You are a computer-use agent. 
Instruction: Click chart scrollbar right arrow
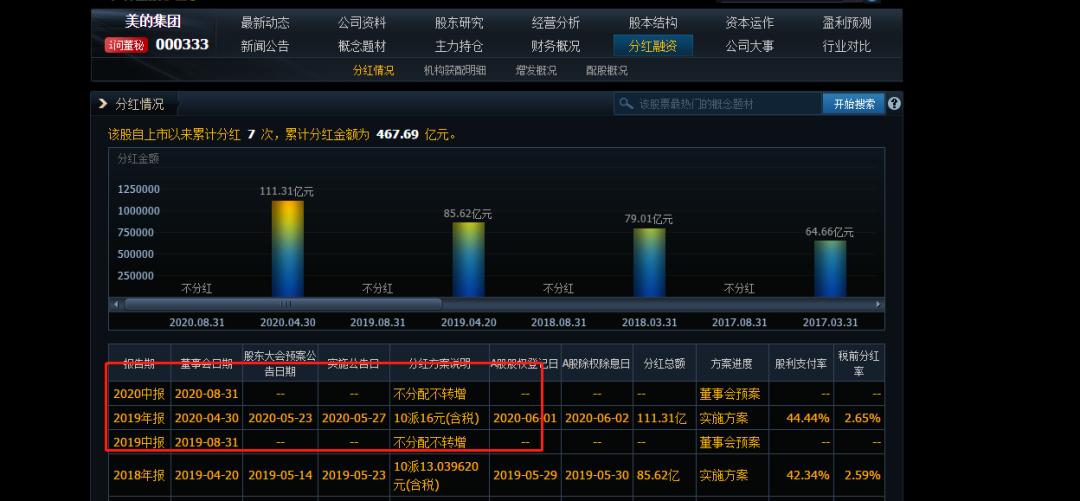click(x=878, y=304)
